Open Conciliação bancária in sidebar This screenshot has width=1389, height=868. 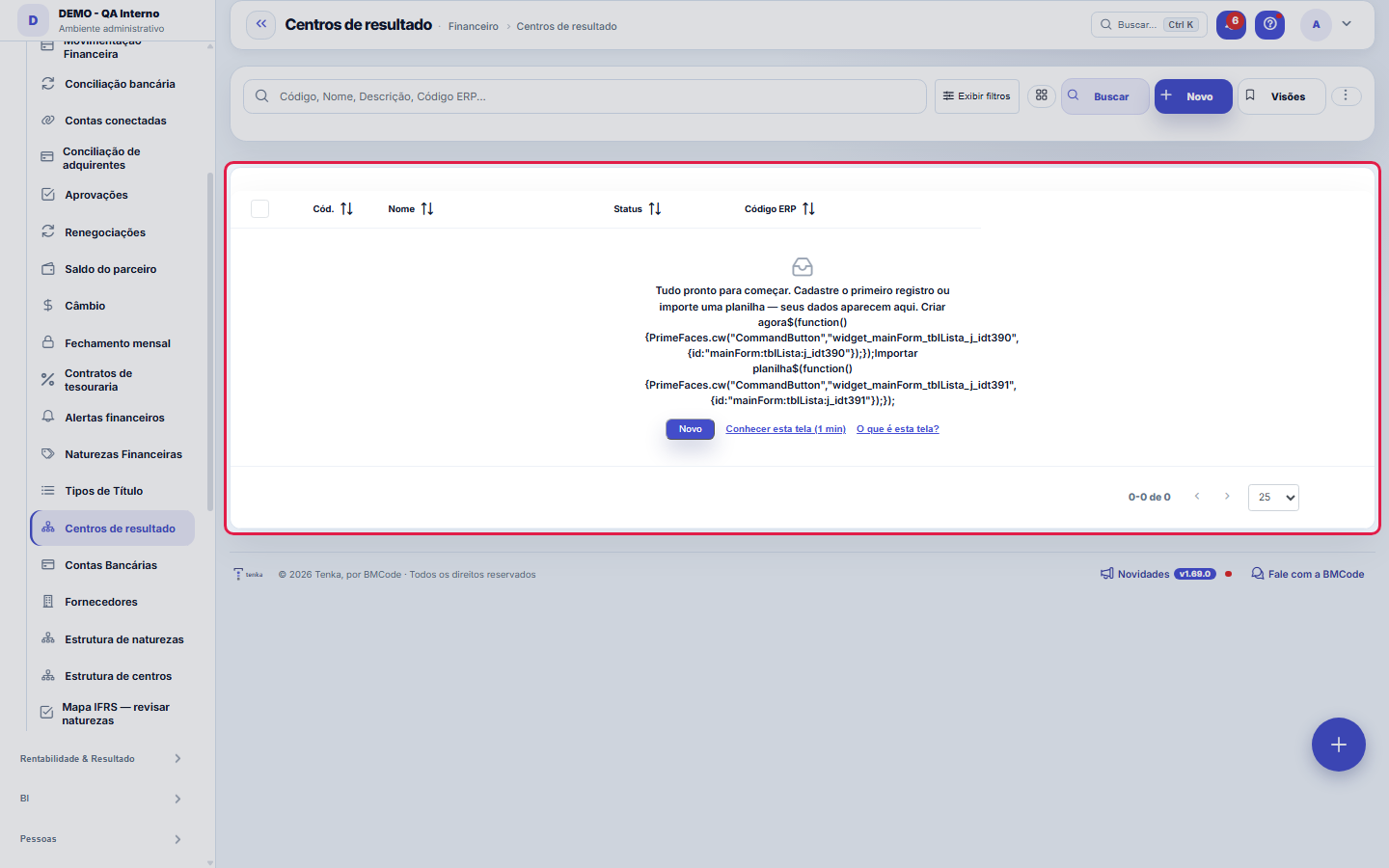(x=113, y=84)
